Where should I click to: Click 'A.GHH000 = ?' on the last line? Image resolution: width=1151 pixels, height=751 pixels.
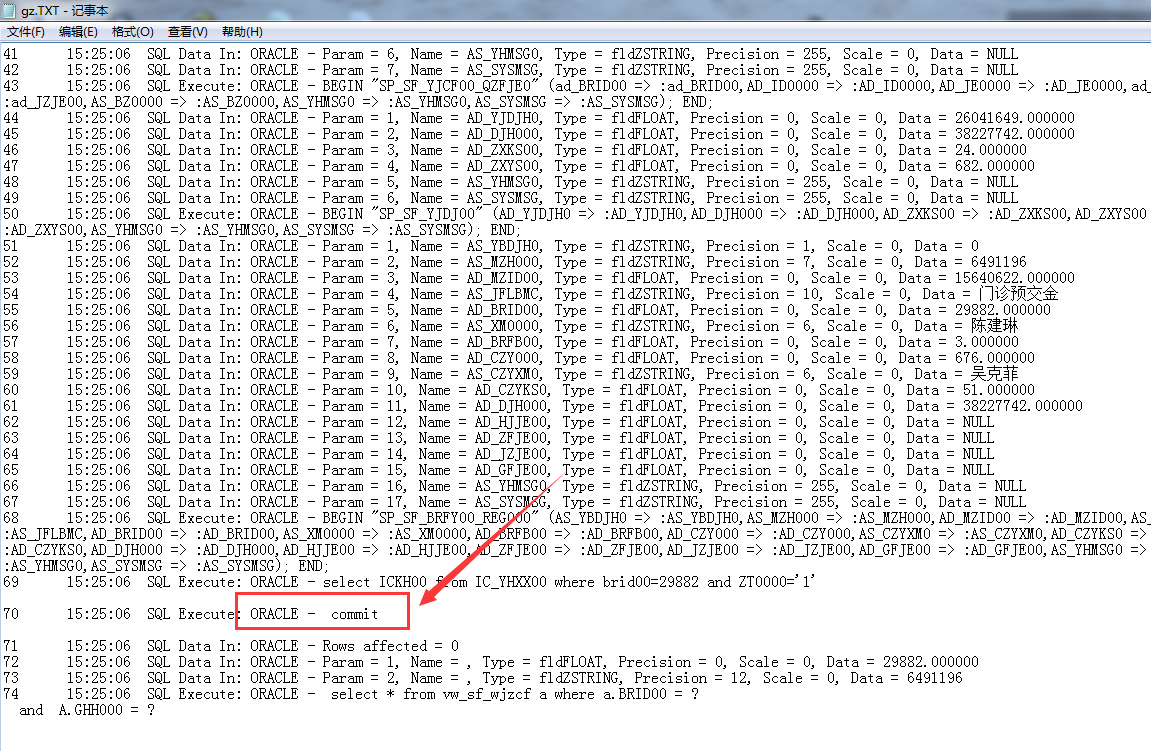pyautogui.click(x=106, y=711)
